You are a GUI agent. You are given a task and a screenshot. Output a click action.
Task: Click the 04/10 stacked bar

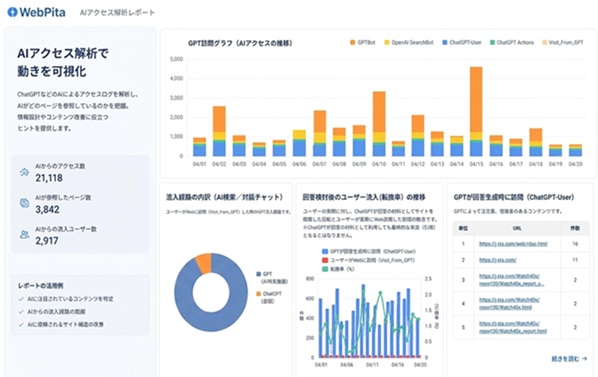379,124
